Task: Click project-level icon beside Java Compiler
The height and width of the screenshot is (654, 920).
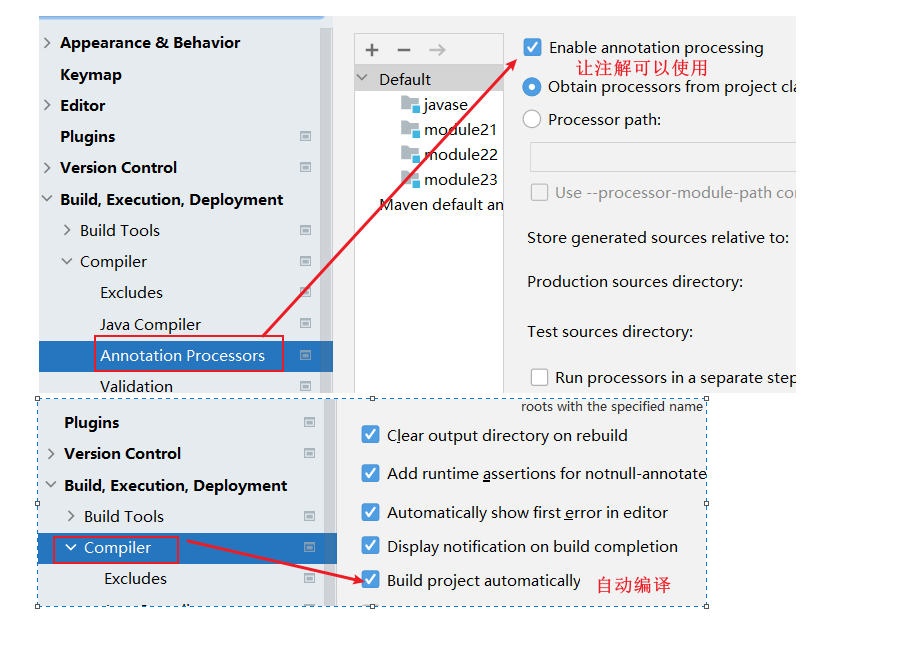Action: point(305,323)
